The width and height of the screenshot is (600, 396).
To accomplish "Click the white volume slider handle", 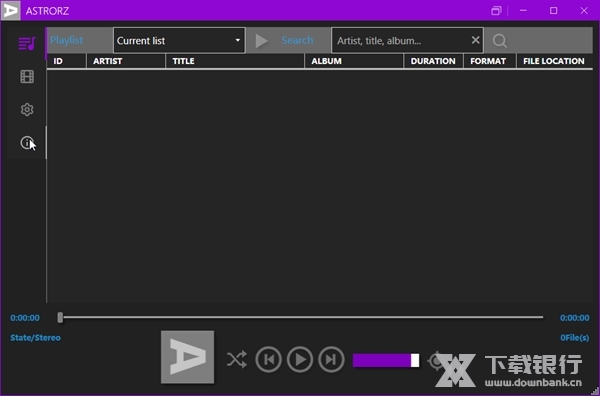I will coord(415,360).
